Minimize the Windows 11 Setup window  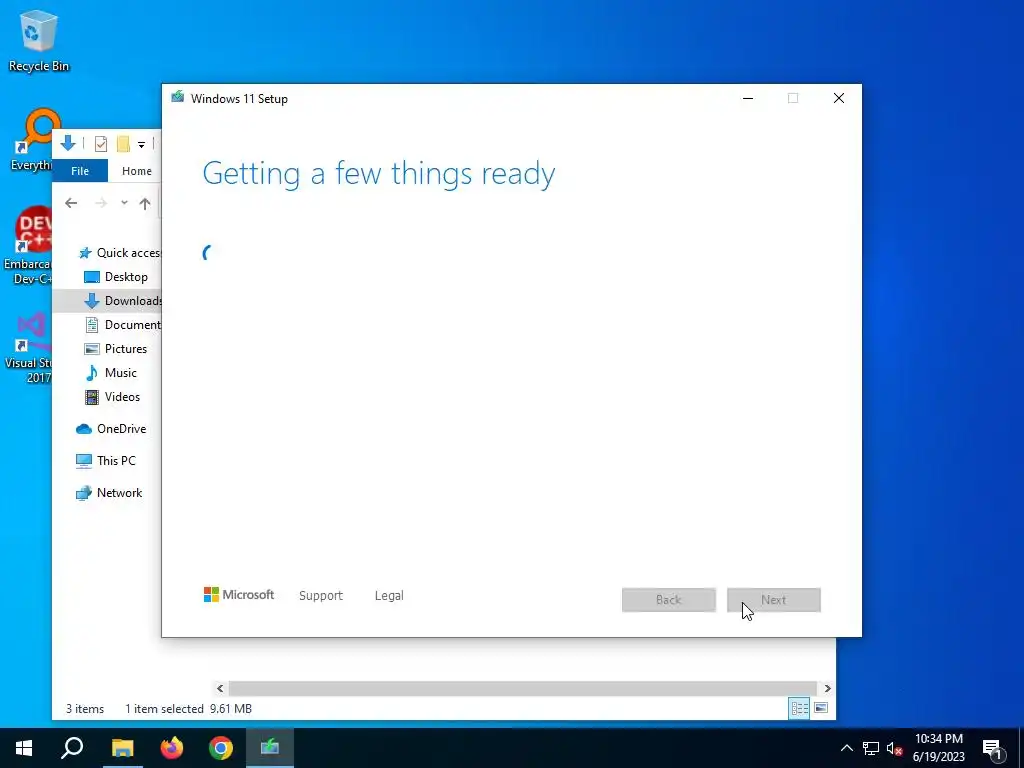748,98
